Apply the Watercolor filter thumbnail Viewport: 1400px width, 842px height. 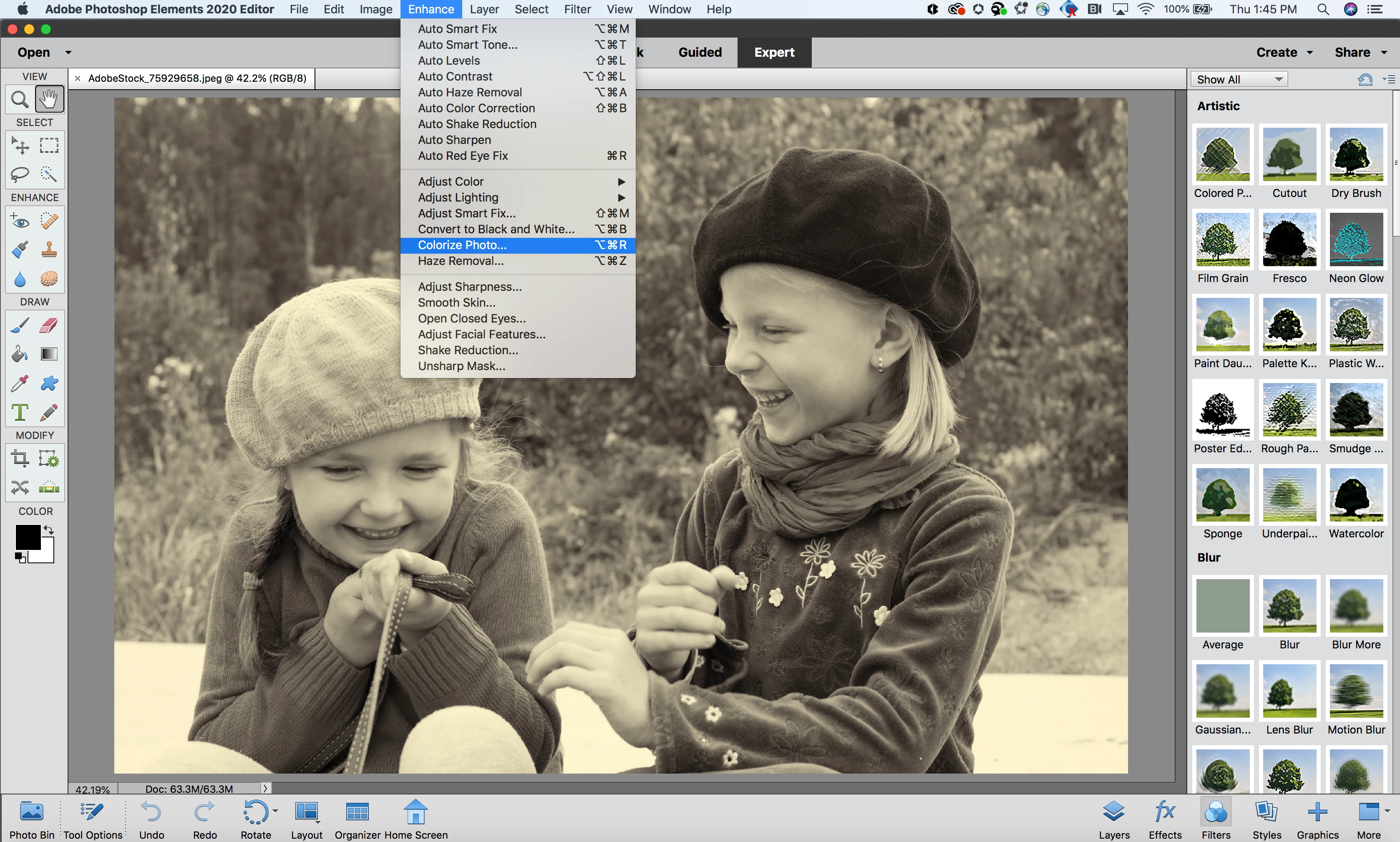coord(1356,495)
